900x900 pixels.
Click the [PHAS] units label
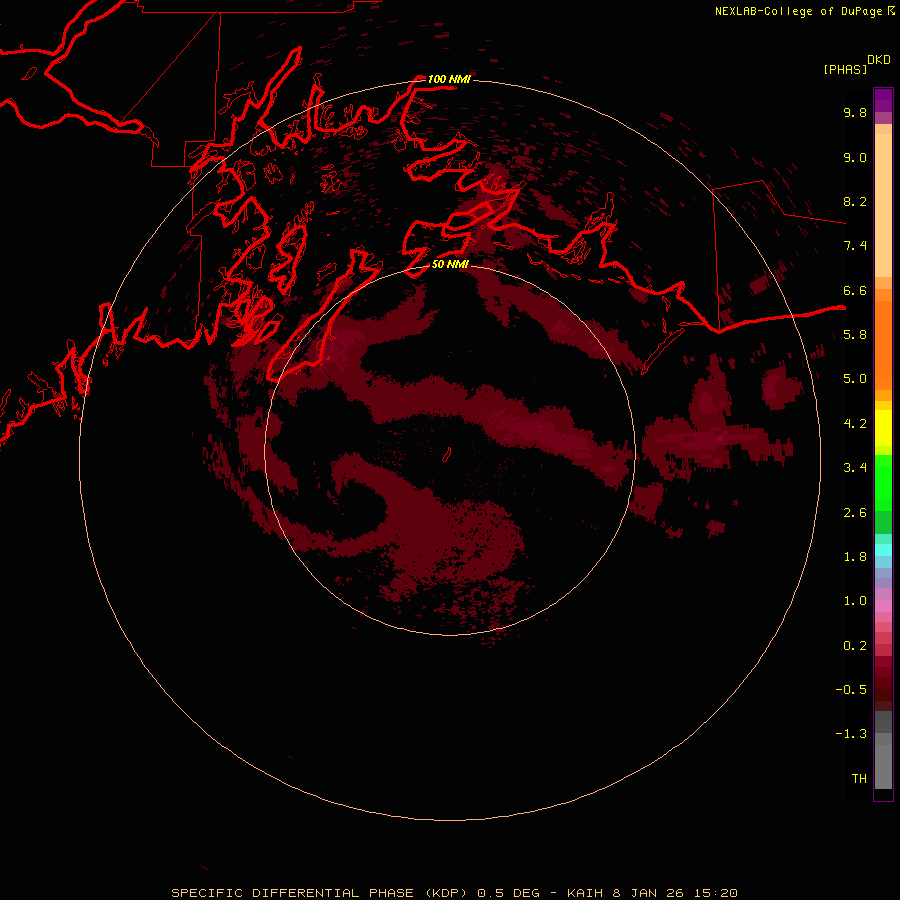pyautogui.click(x=845, y=69)
